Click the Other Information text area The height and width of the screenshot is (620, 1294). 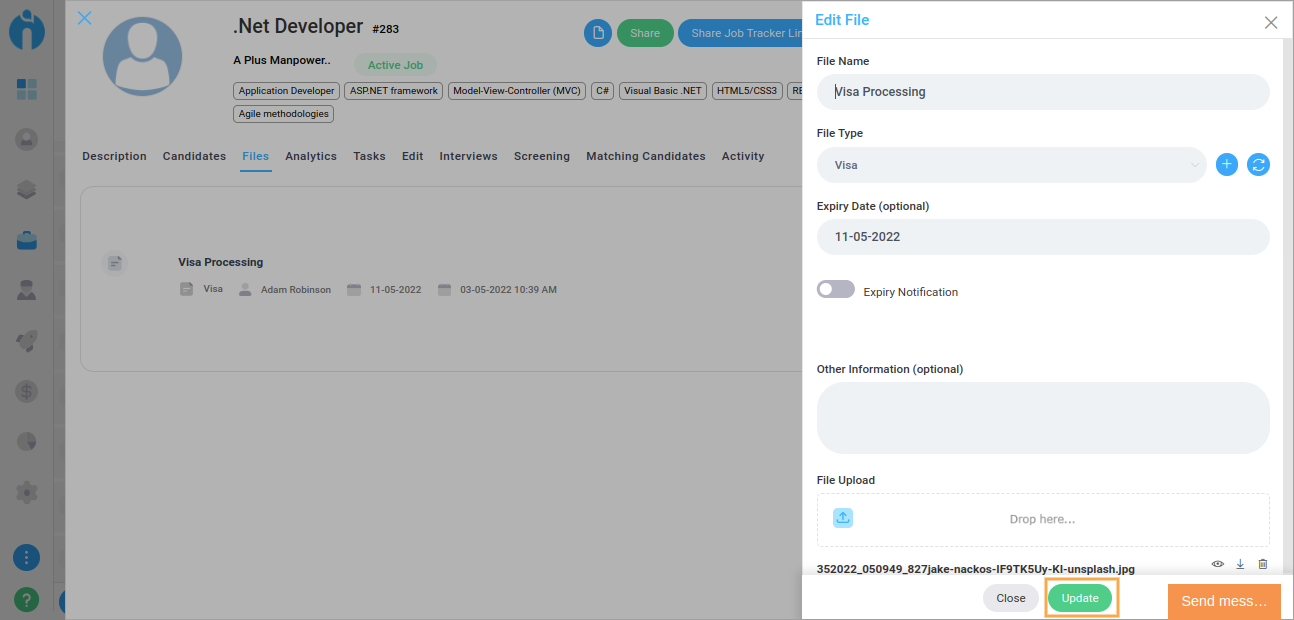point(1042,418)
